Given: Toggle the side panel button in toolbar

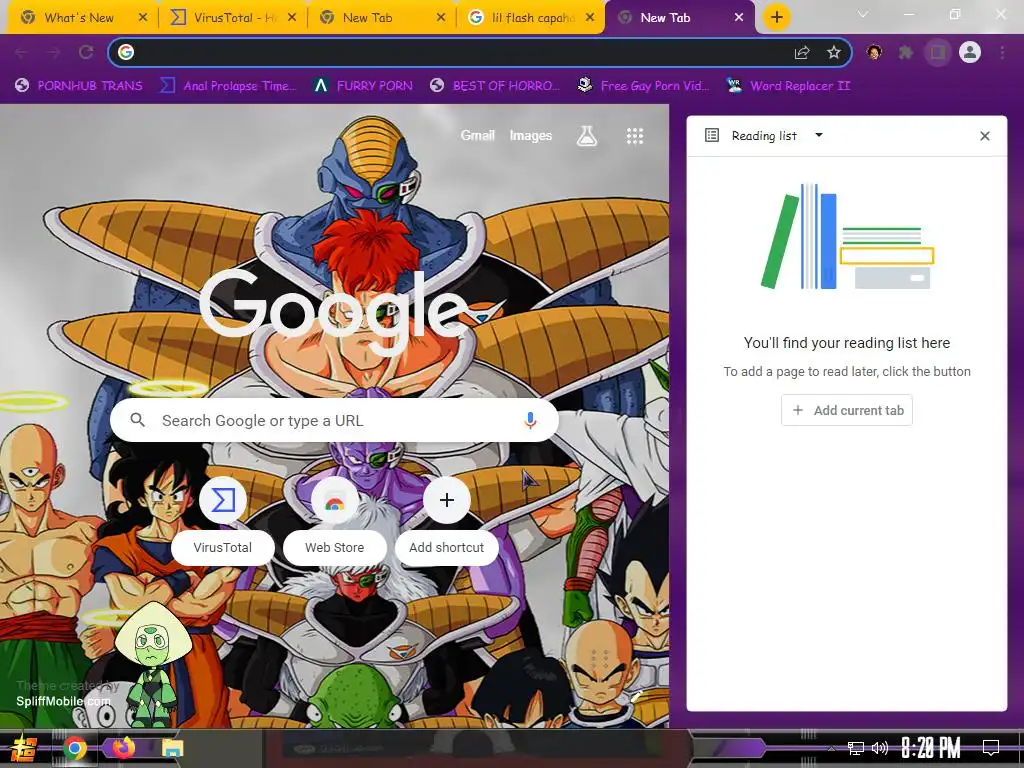Looking at the screenshot, I should (x=938, y=52).
